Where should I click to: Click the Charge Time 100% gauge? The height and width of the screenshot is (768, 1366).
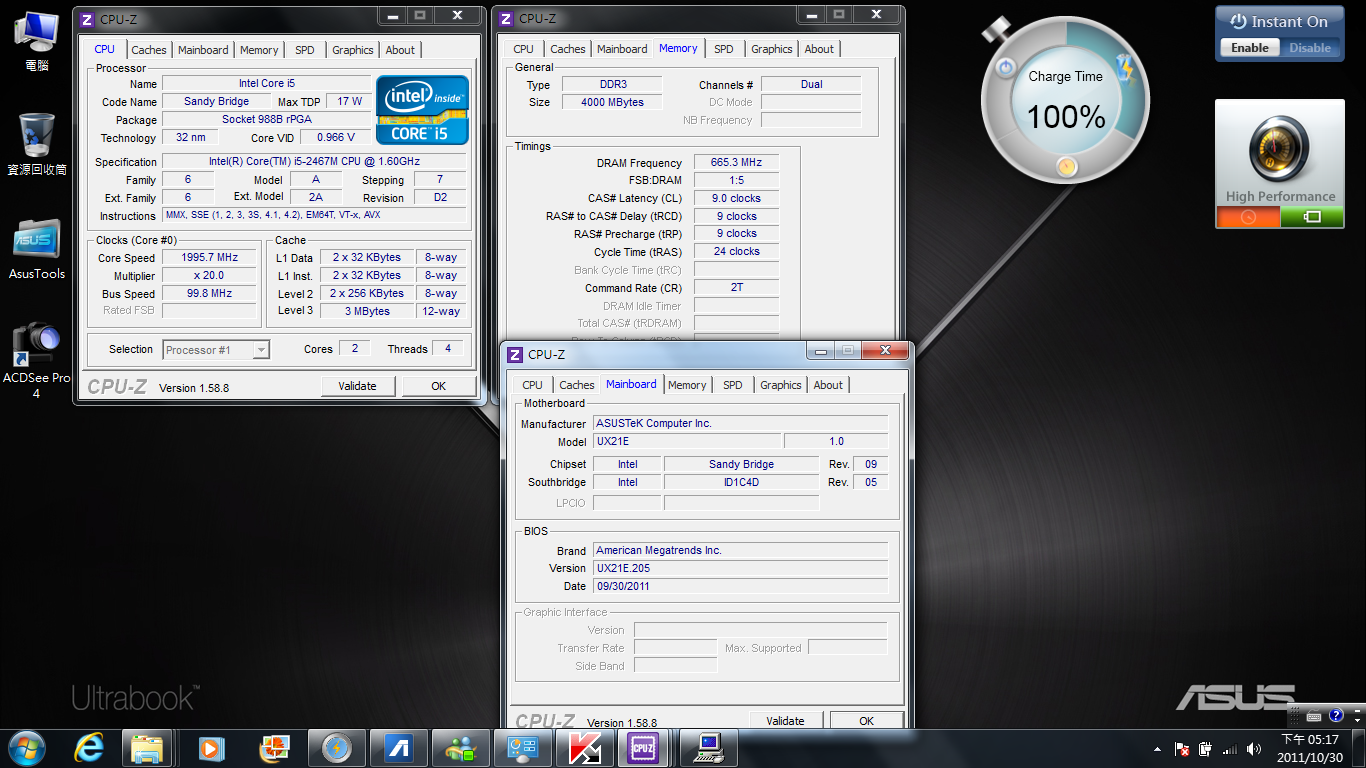(1066, 99)
